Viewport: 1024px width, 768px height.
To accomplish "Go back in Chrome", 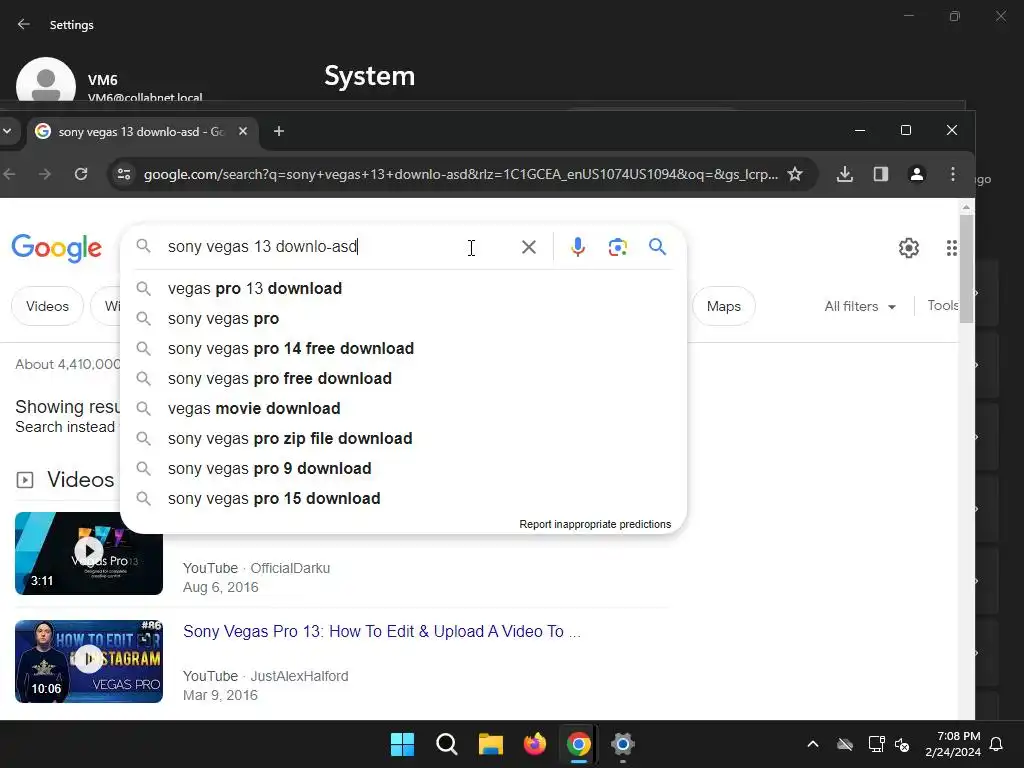I will click(9, 174).
